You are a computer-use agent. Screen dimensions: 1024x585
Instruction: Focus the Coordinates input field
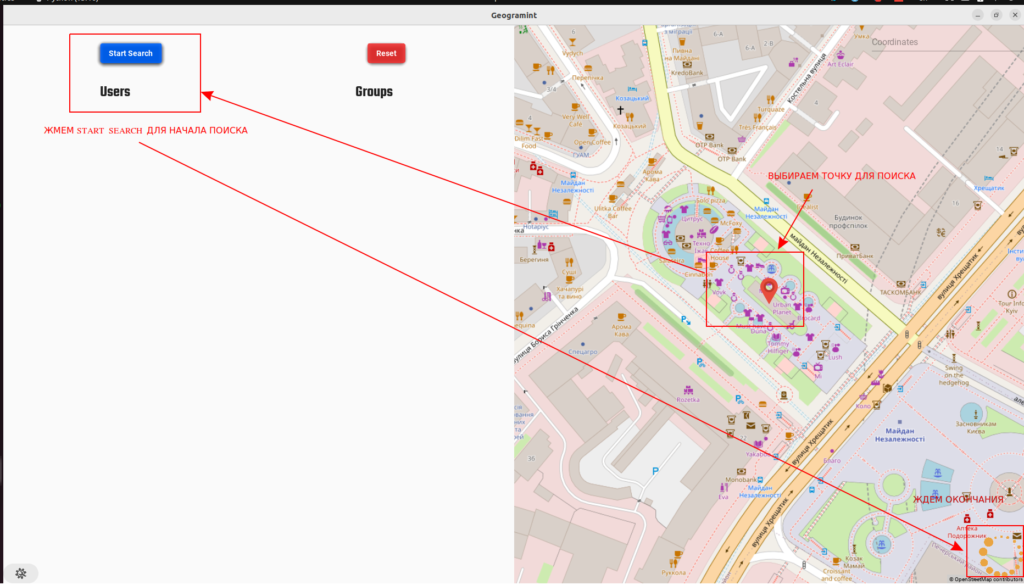click(x=947, y=42)
